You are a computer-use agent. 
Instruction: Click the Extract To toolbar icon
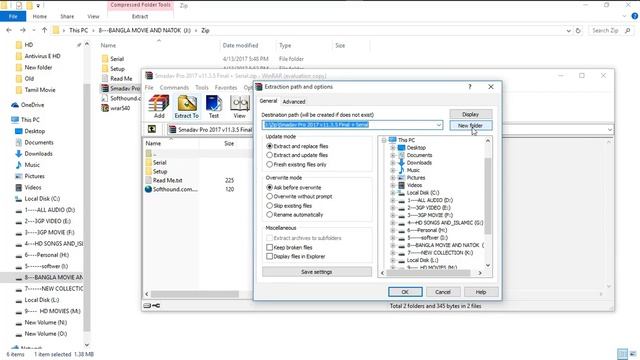[x=187, y=107]
